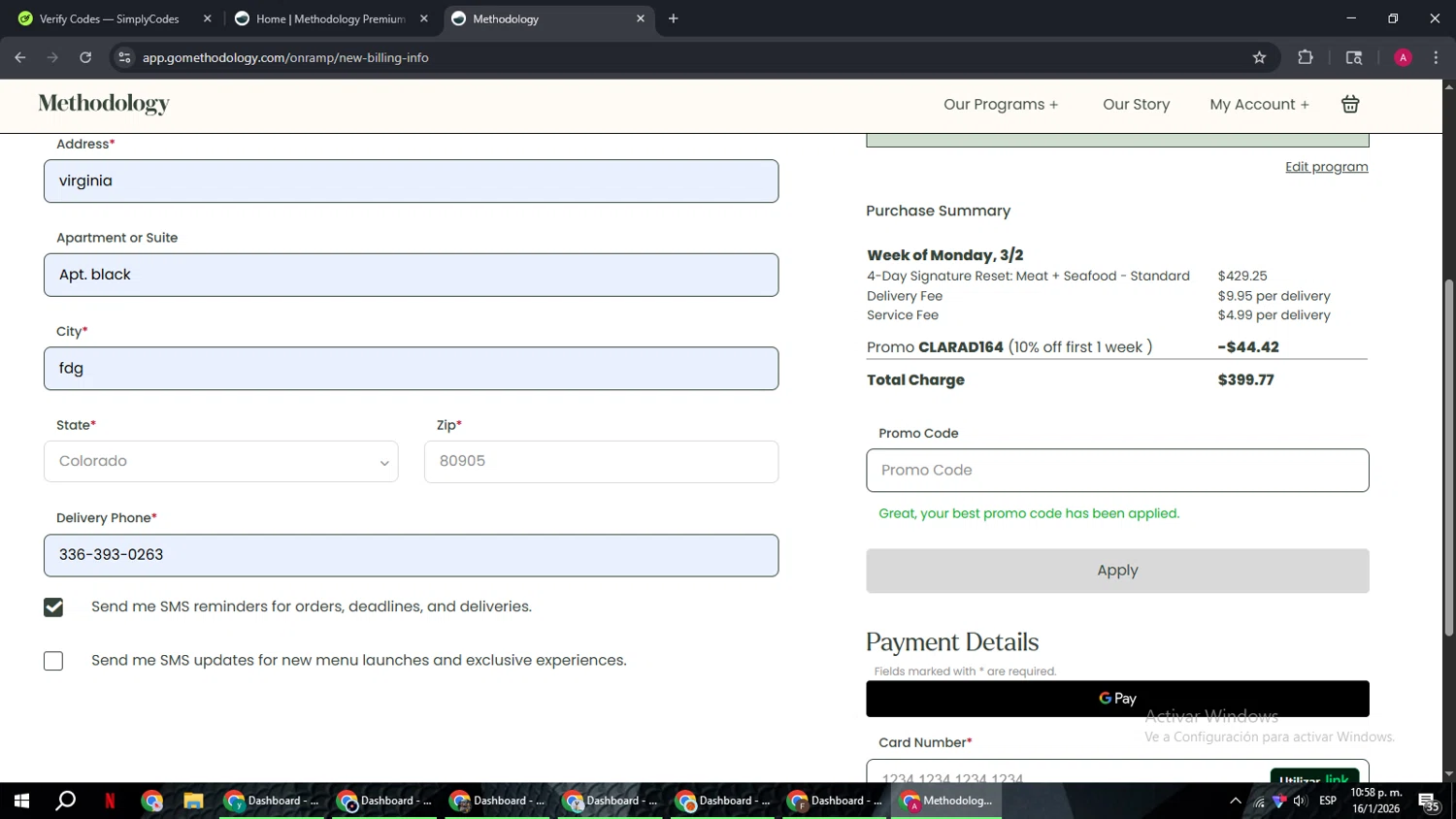Open the notification center icon

pos(1429,802)
